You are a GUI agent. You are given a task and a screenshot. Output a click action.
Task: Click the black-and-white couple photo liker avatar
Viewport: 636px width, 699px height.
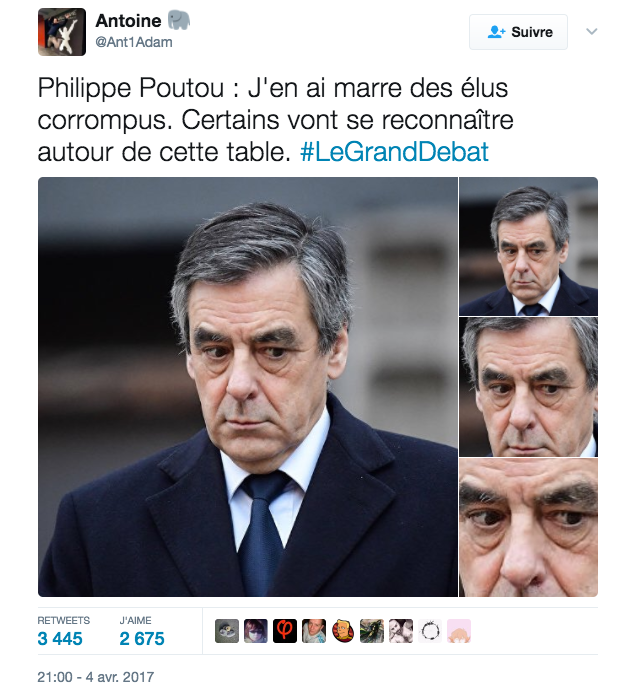pyautogui.click(x=401, y=631)
